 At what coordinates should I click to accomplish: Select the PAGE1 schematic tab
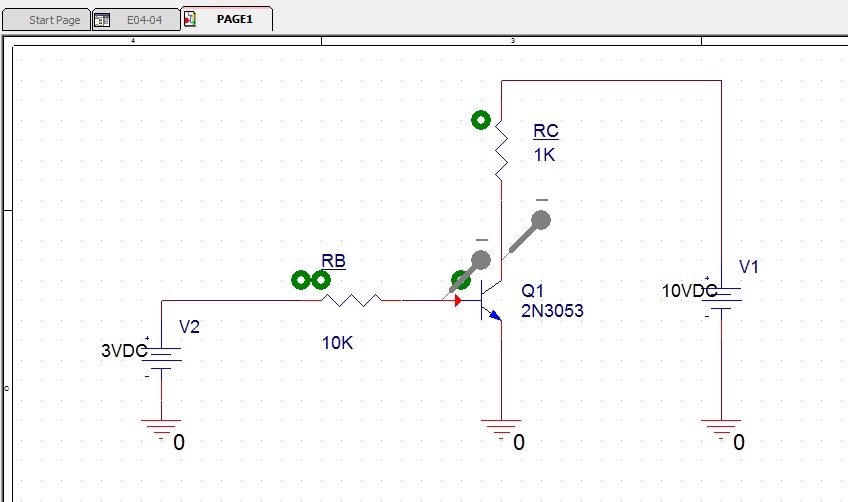235,20
